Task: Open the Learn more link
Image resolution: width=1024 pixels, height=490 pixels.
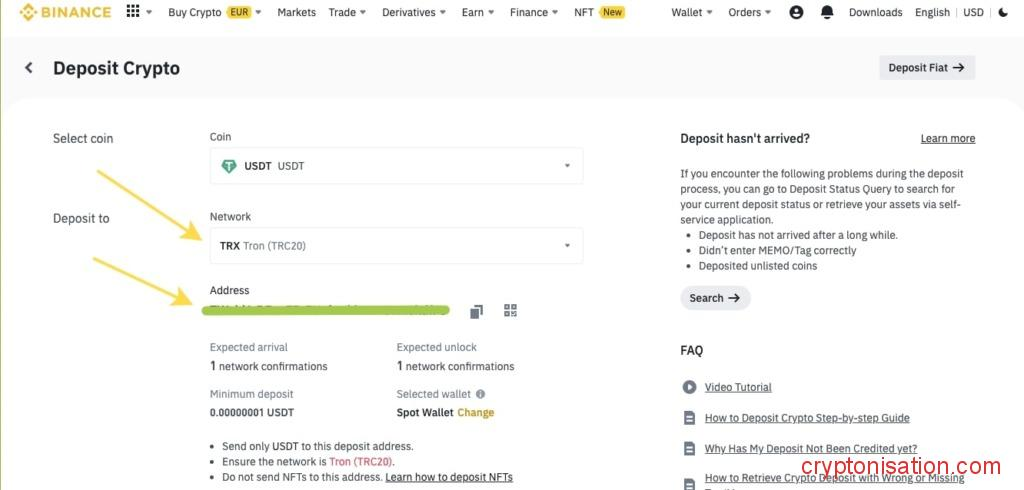Action: click(947, 139)
